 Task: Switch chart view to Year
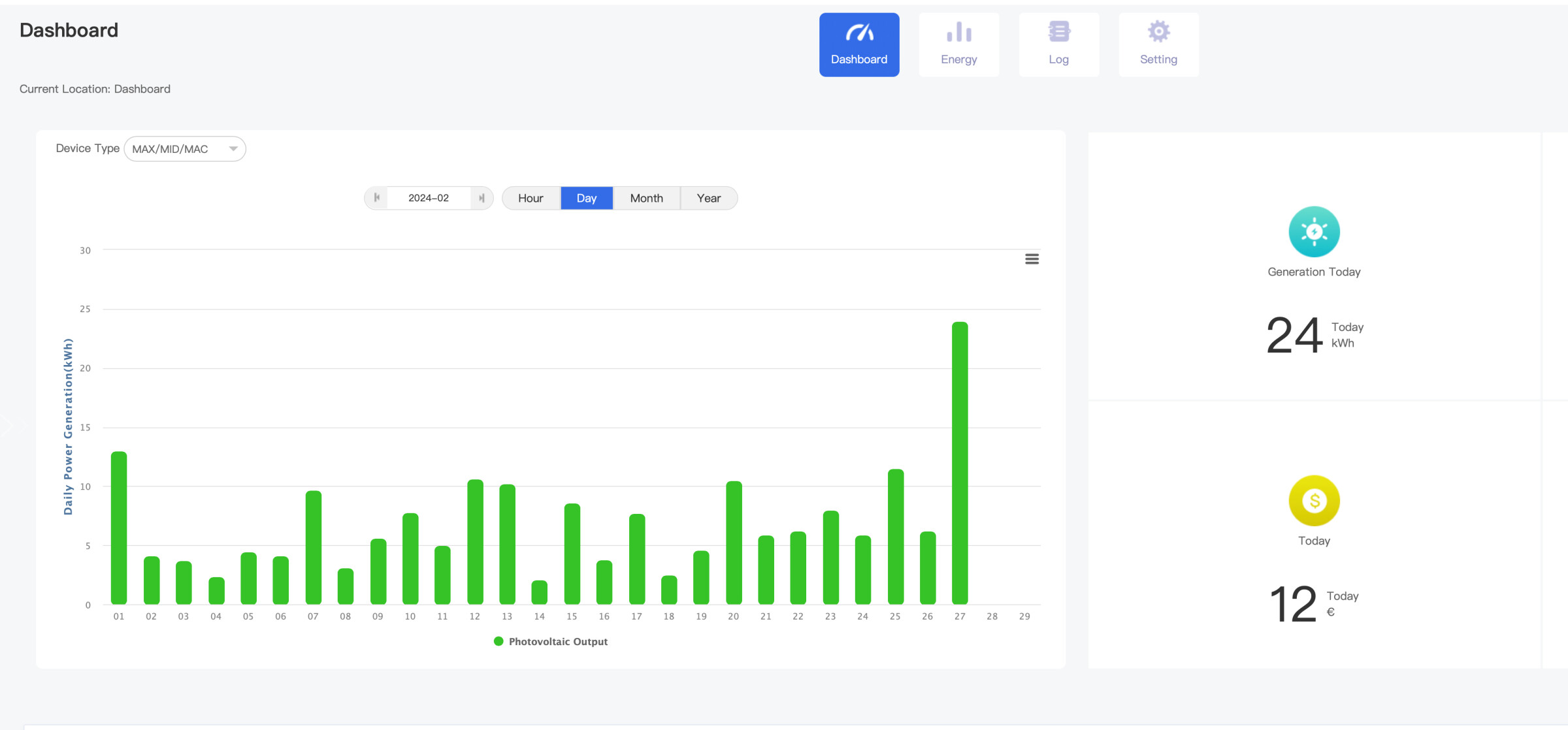pyautogui.click(x=708, y=198)
